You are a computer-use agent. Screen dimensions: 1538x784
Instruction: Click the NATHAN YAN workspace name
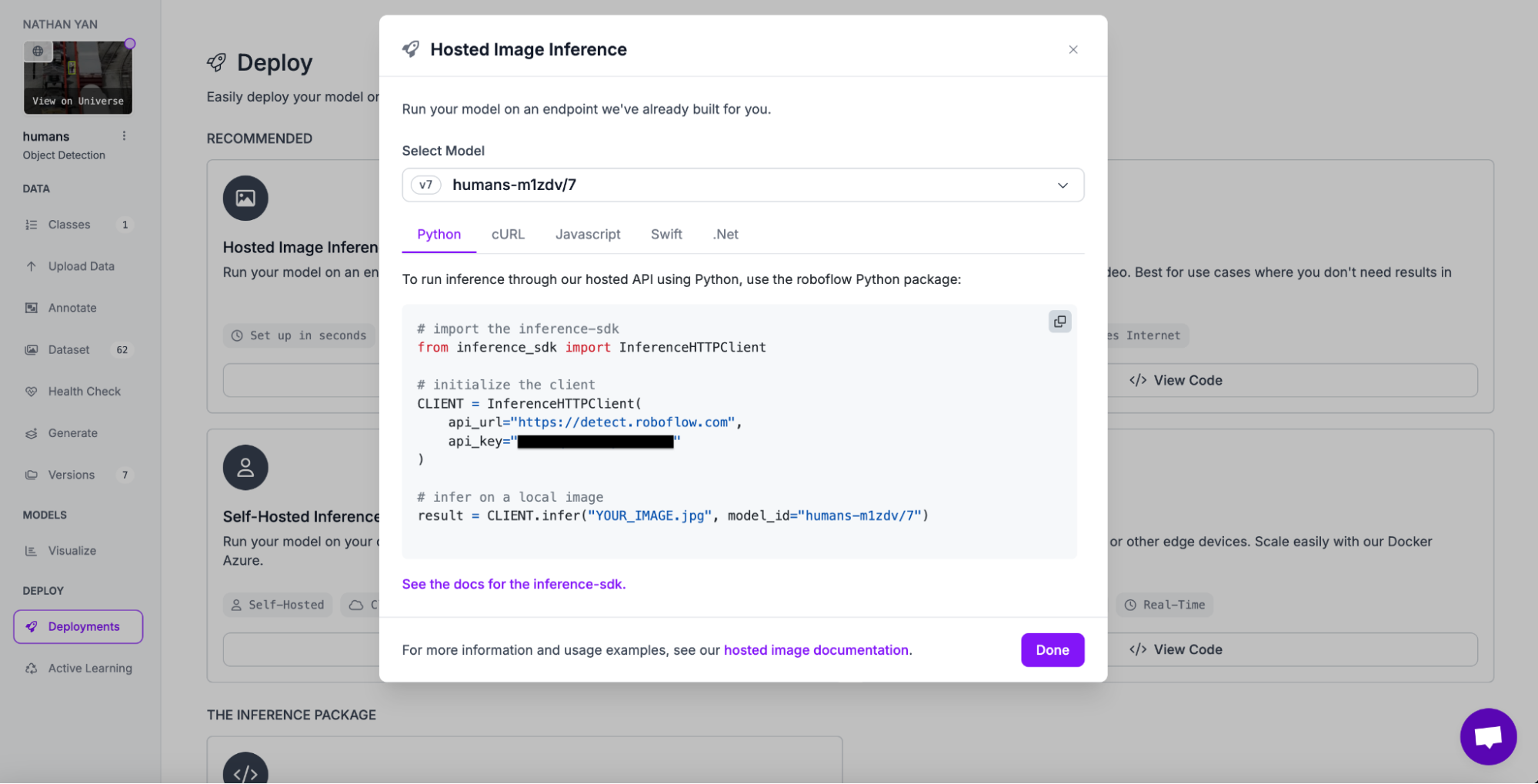tap(60, 24)
